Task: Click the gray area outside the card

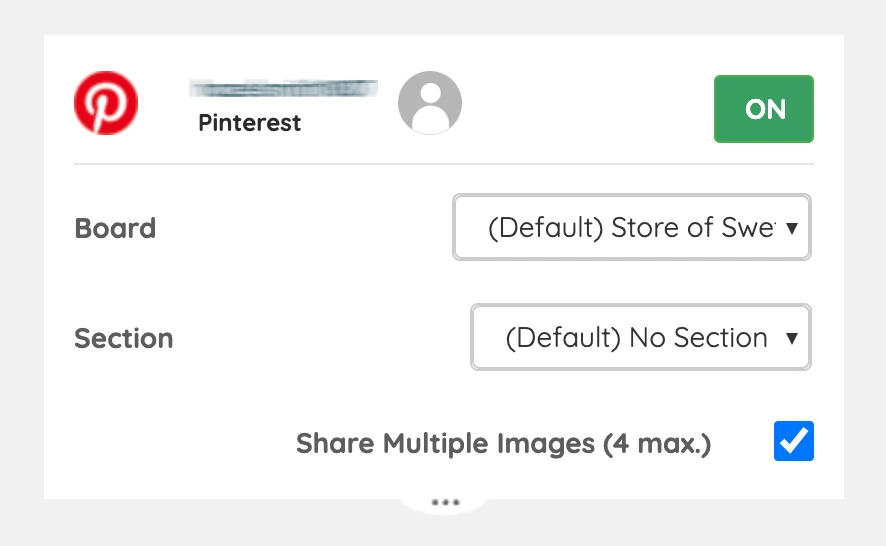Action: click(443, 17)
